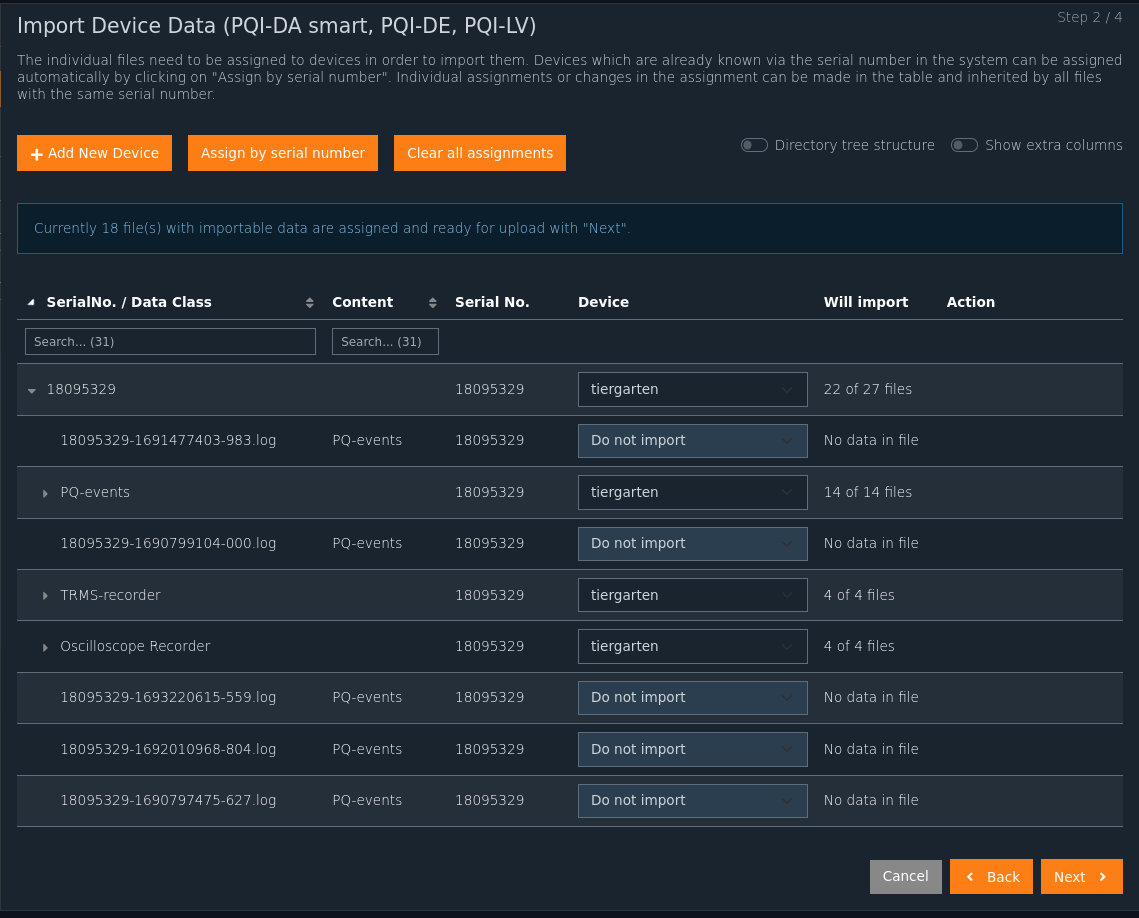Go to Next step
This screenshot has height=918, width=1139.
click(x=1081, y=877)
